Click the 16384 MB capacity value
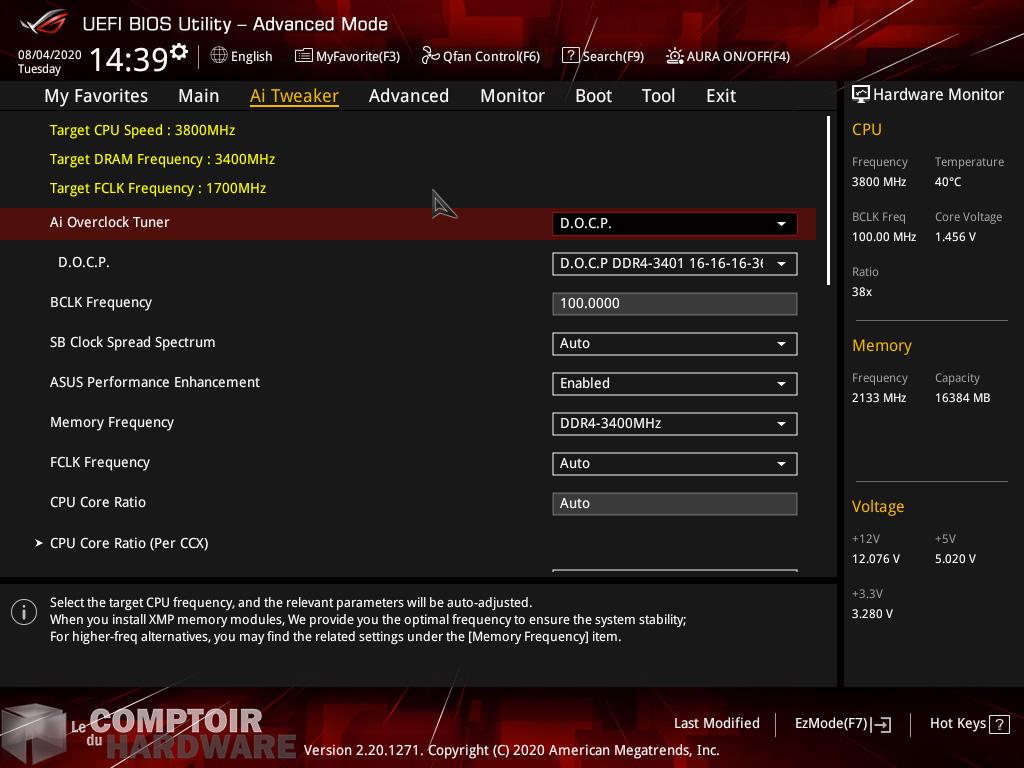This screenshot has width=1024, height=768. point(963,398)
